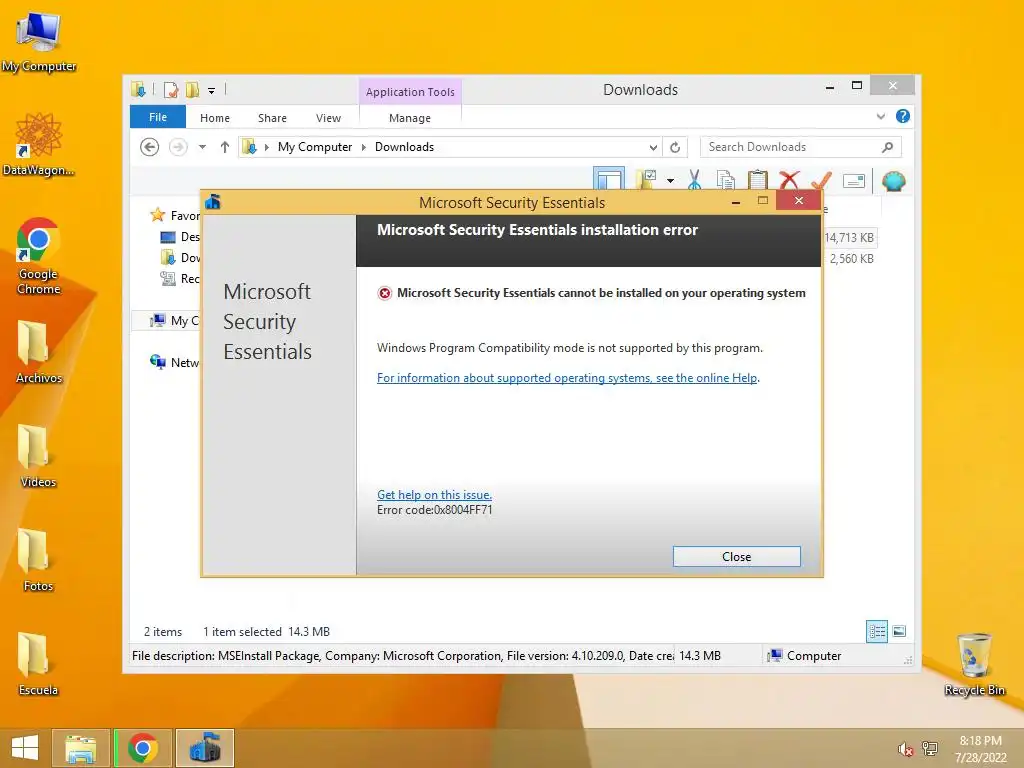Click the 2,560 KB file size cell
The width and height of the screenshot is (1024, 768).
click(851, 259)
